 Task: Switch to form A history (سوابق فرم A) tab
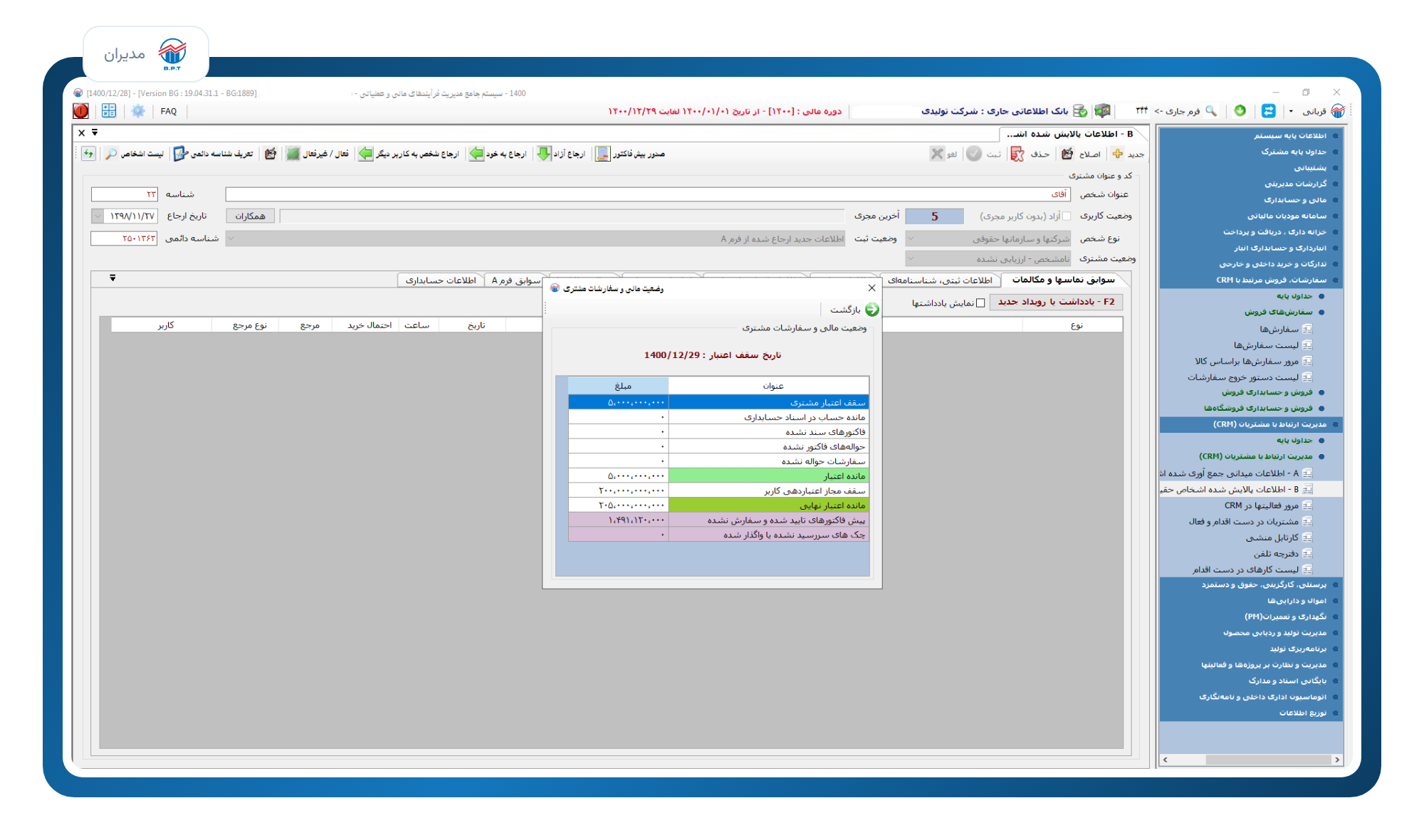[516, 280]
